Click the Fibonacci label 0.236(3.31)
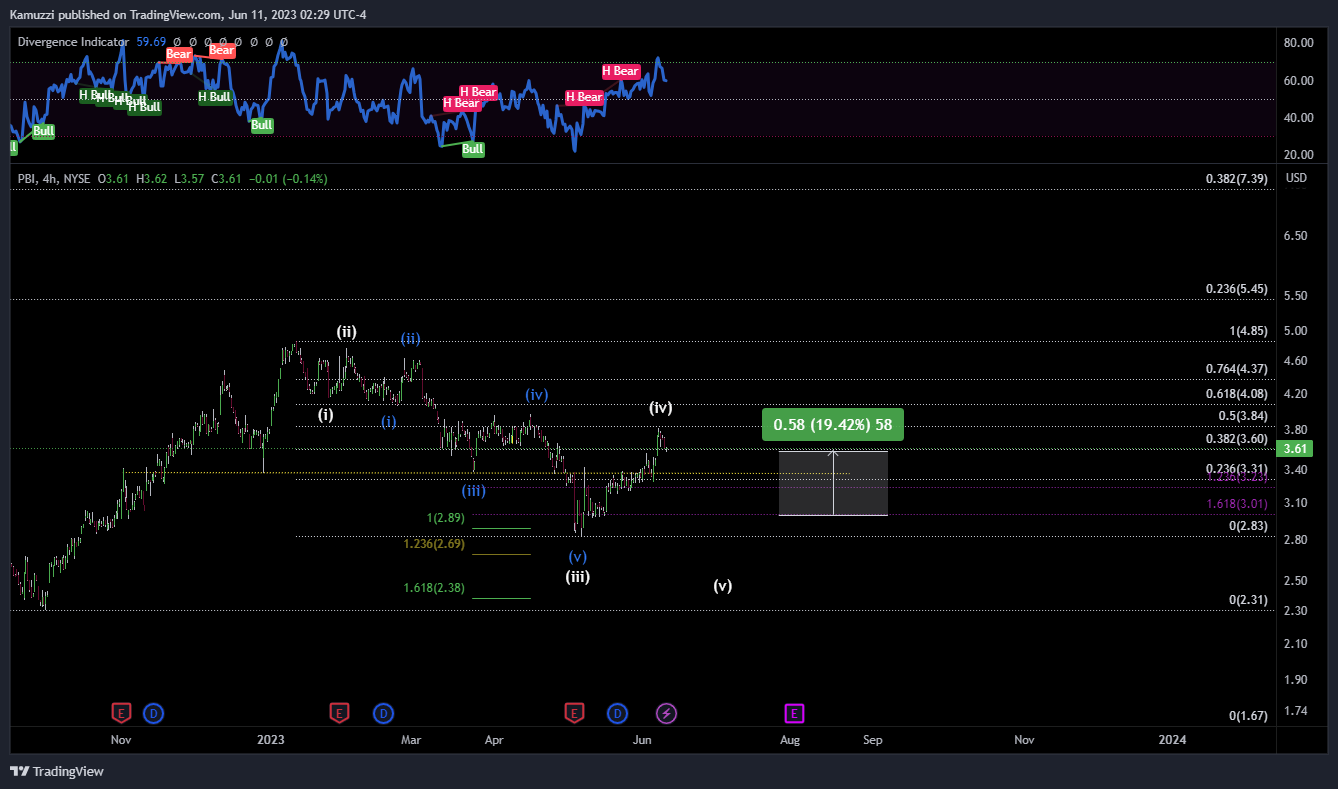The image size is (1338, 789). pyautogui.click(x=1237, y=469)
